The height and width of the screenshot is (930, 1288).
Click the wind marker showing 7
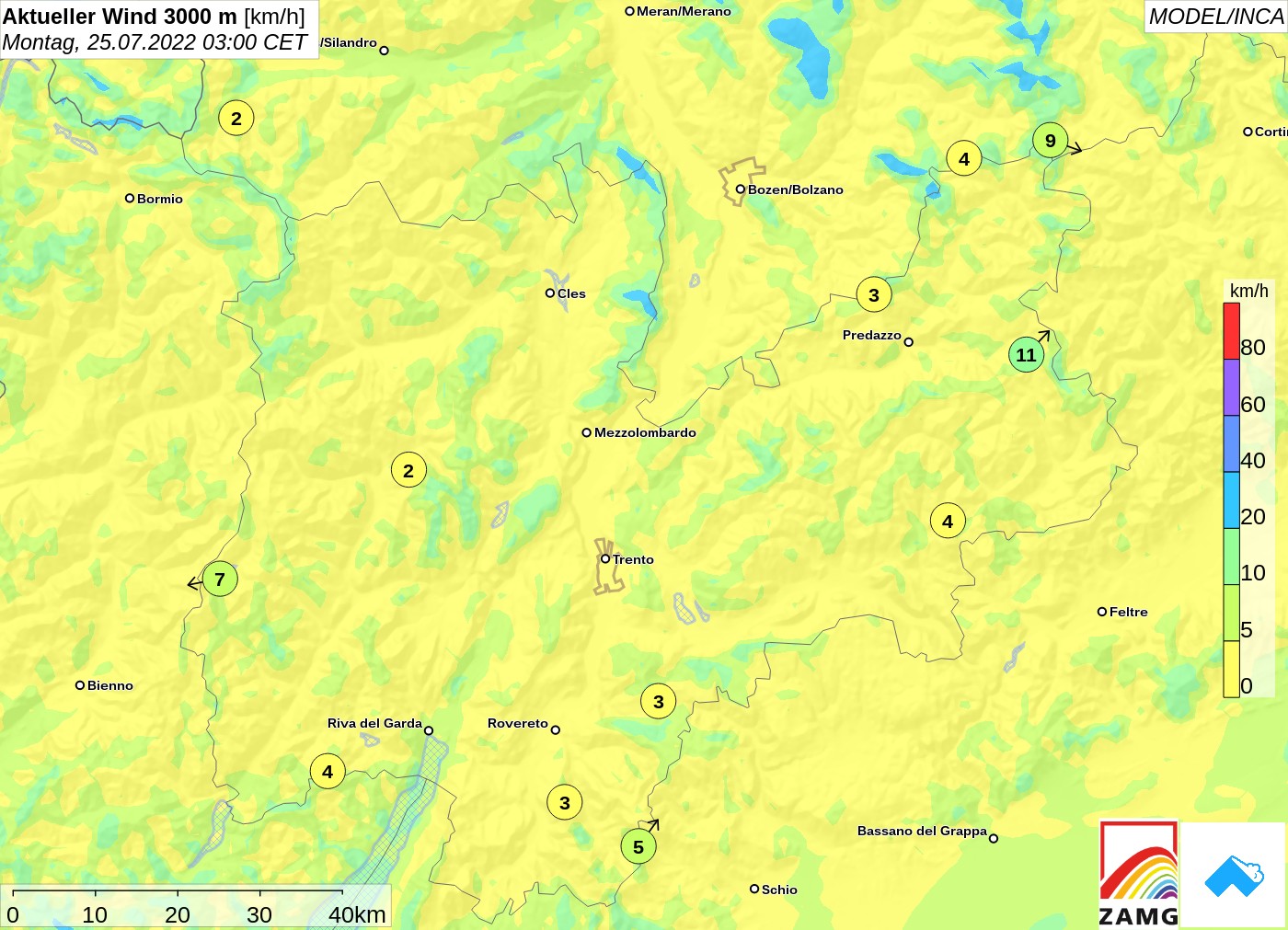tap(220, 580)
